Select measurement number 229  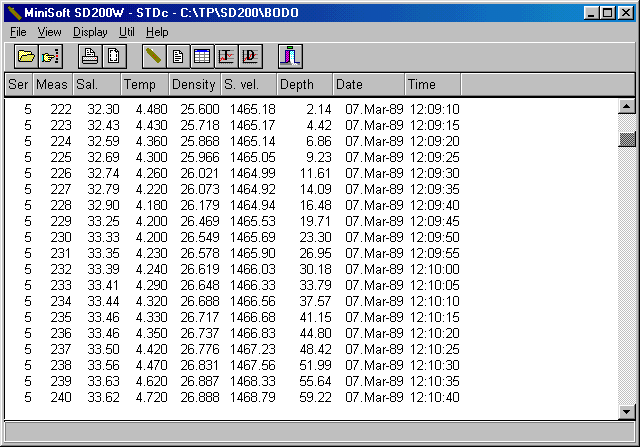point(61,221)
